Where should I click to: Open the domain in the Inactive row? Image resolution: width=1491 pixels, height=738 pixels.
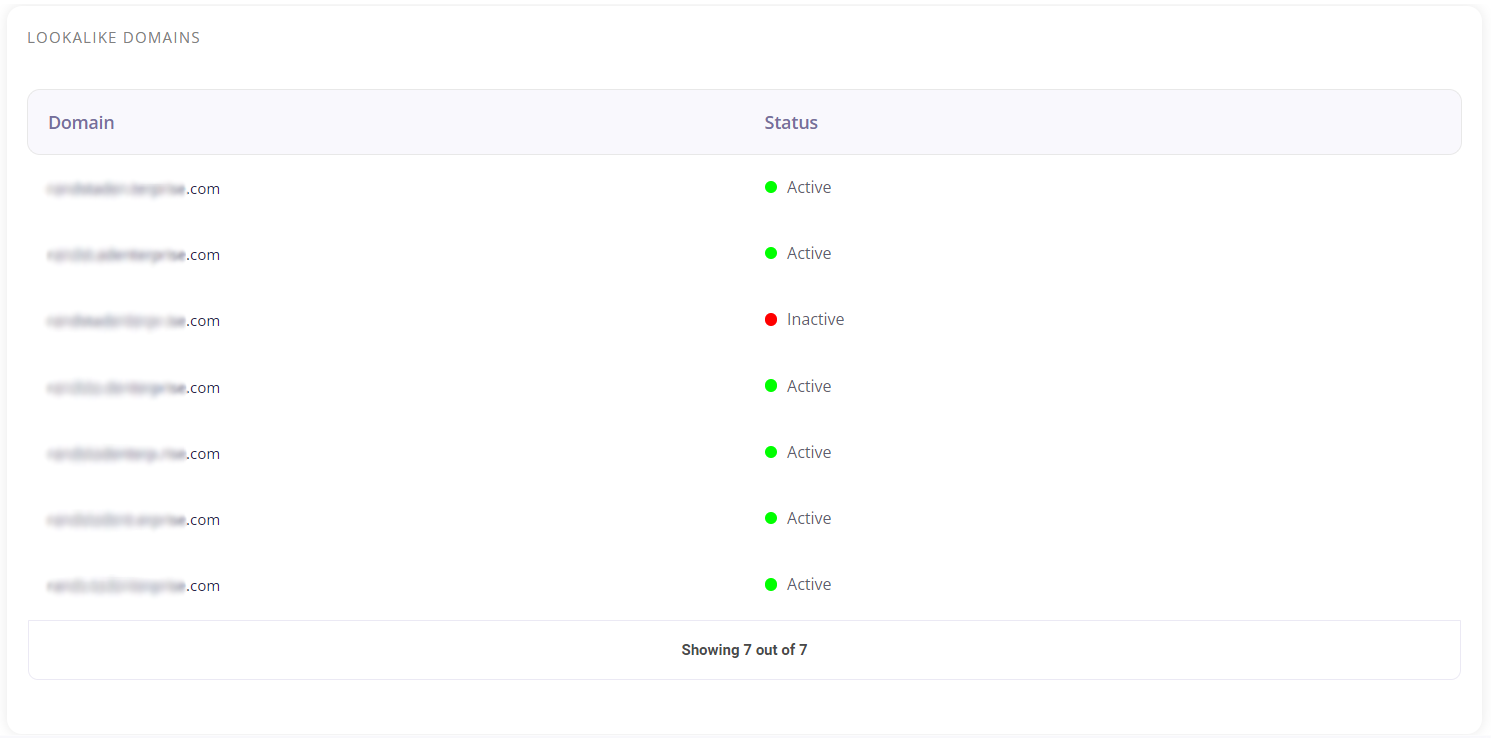click(x=133, y=321)
